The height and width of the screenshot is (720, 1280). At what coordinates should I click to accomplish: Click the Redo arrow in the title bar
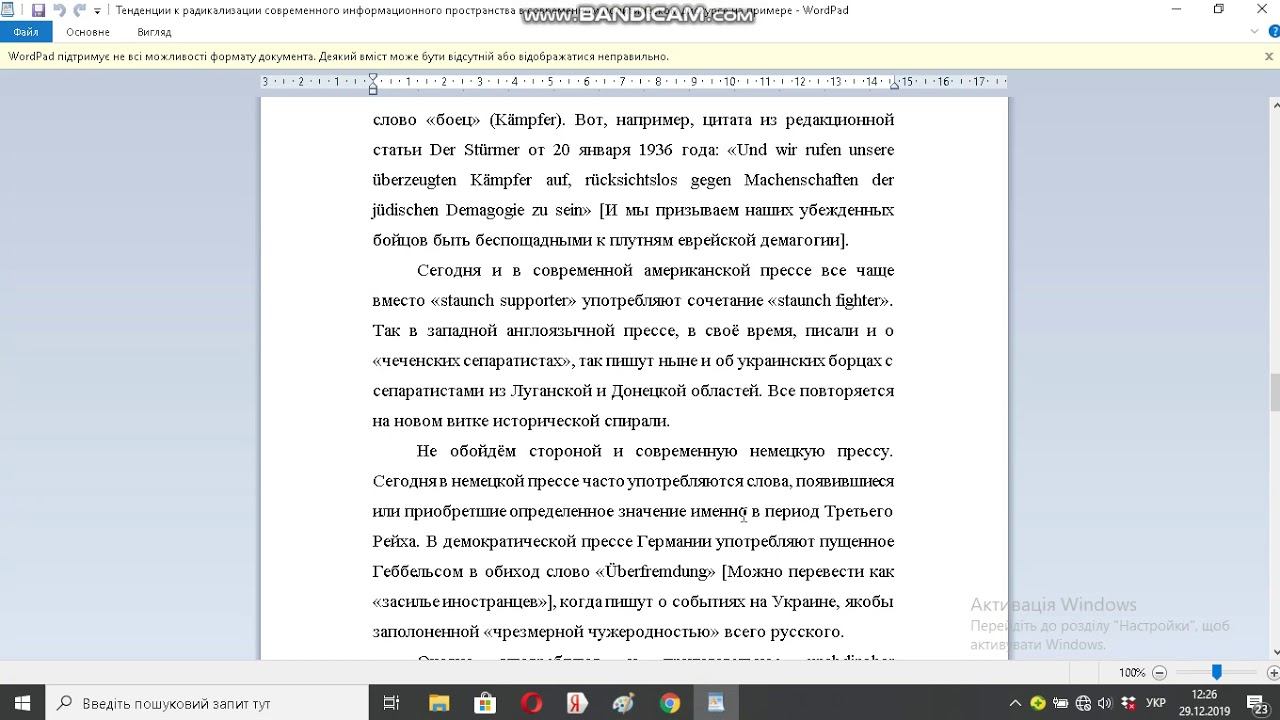pos(80,10)
